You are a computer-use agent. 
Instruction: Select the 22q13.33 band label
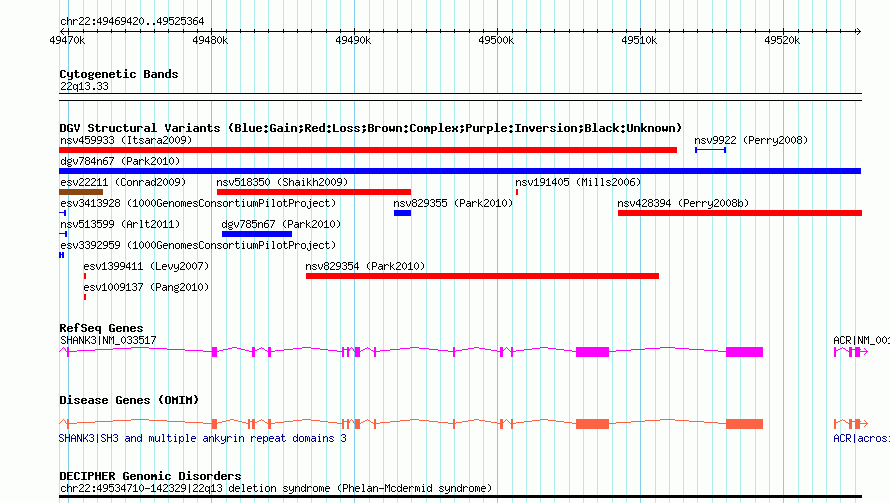point(84,86)
